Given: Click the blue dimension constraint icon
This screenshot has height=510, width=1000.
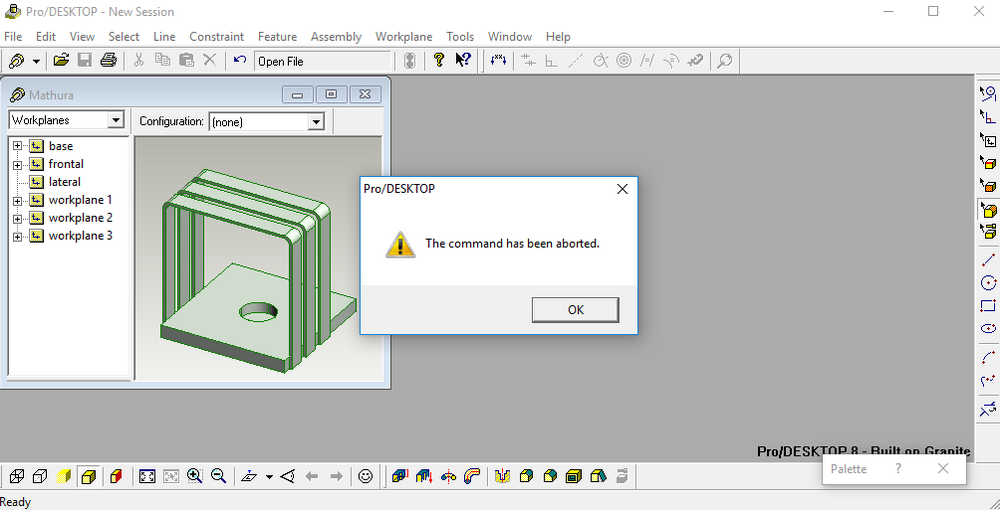Looking at the screenshot, I should tap(498, 61).
